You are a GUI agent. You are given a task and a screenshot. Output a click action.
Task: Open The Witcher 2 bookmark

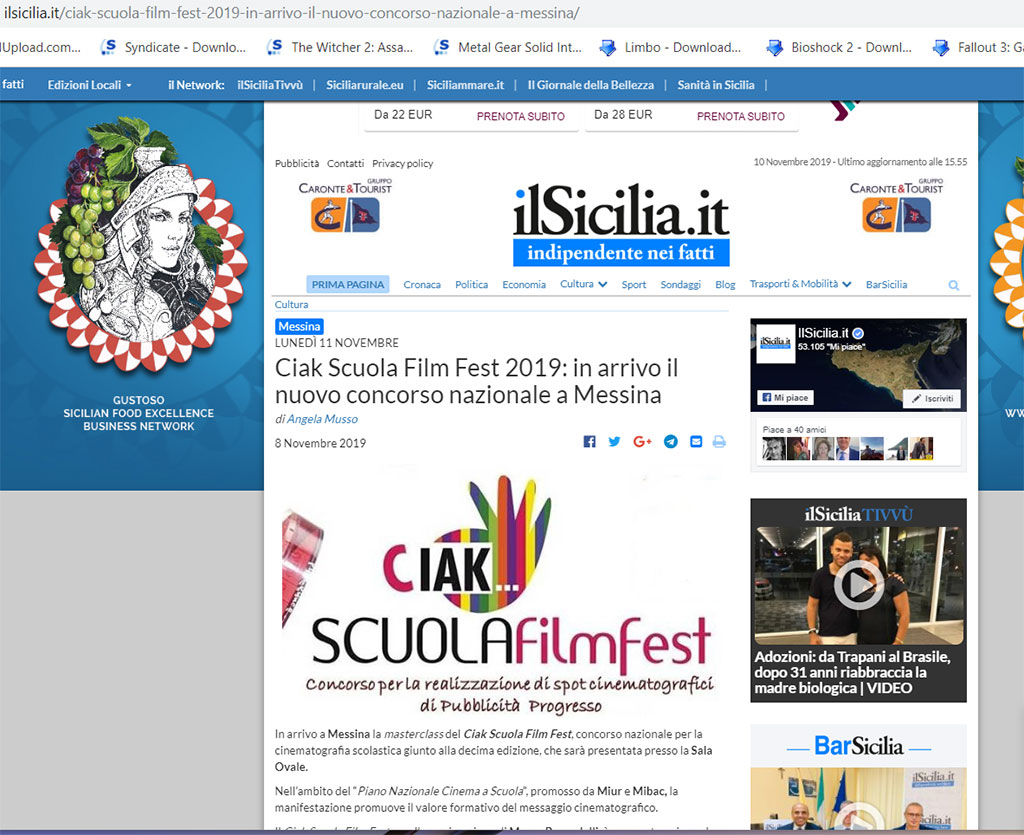click(x=340, y=47)
